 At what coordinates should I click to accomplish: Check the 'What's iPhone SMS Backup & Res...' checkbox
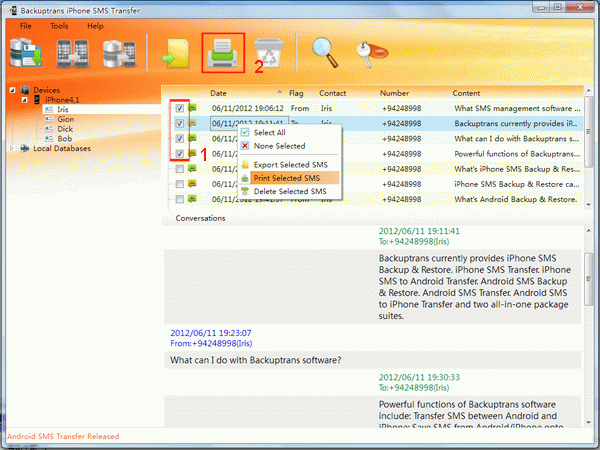pyautogui.click(x=179, y=169)
